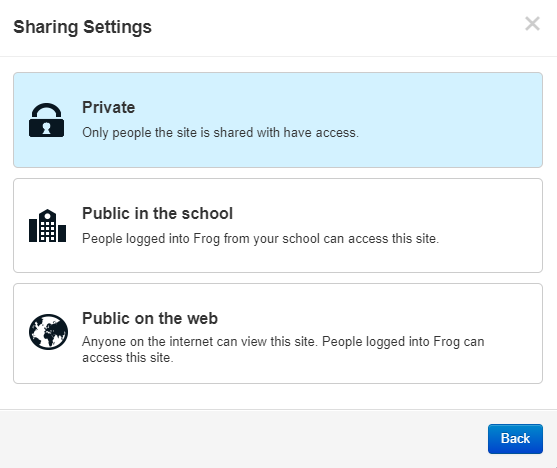Choose Public on the web heading

(x=150, y=318)
